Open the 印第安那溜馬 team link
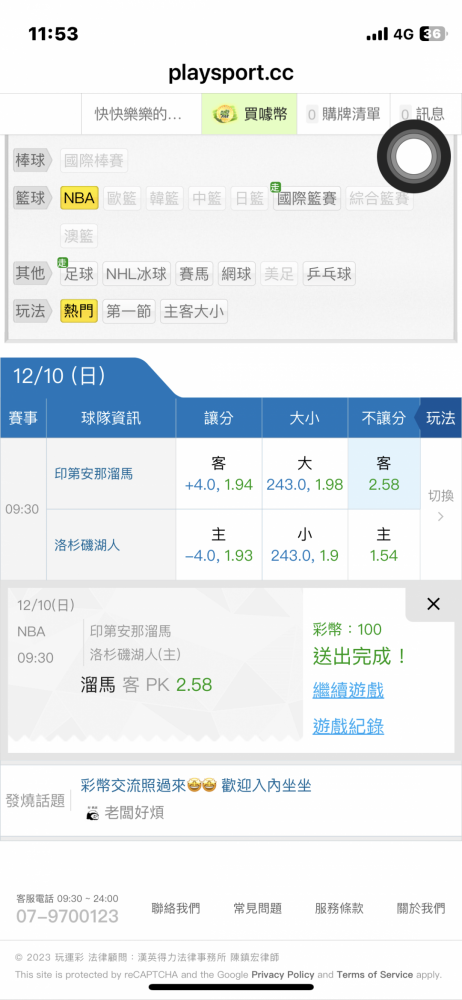 (x=94, y=474)
